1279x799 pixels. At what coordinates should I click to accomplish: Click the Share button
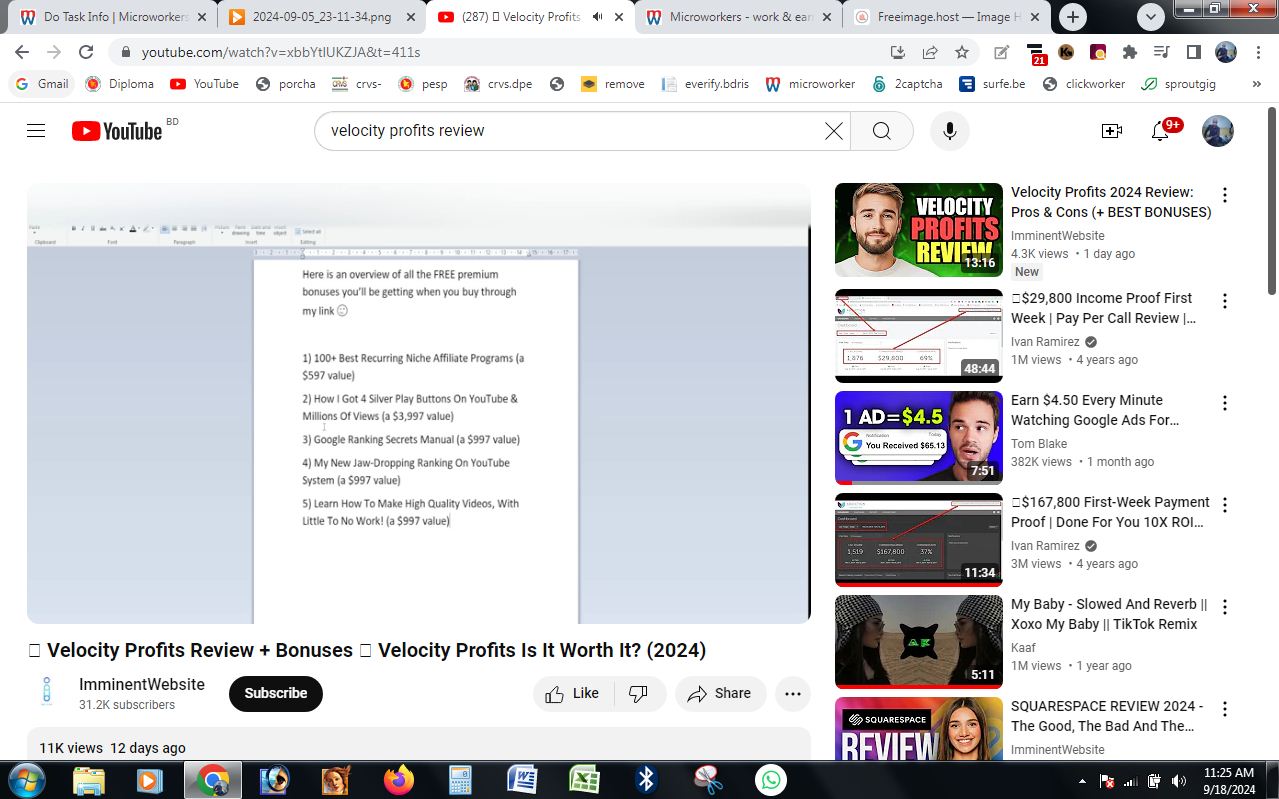tap(720, 693)
